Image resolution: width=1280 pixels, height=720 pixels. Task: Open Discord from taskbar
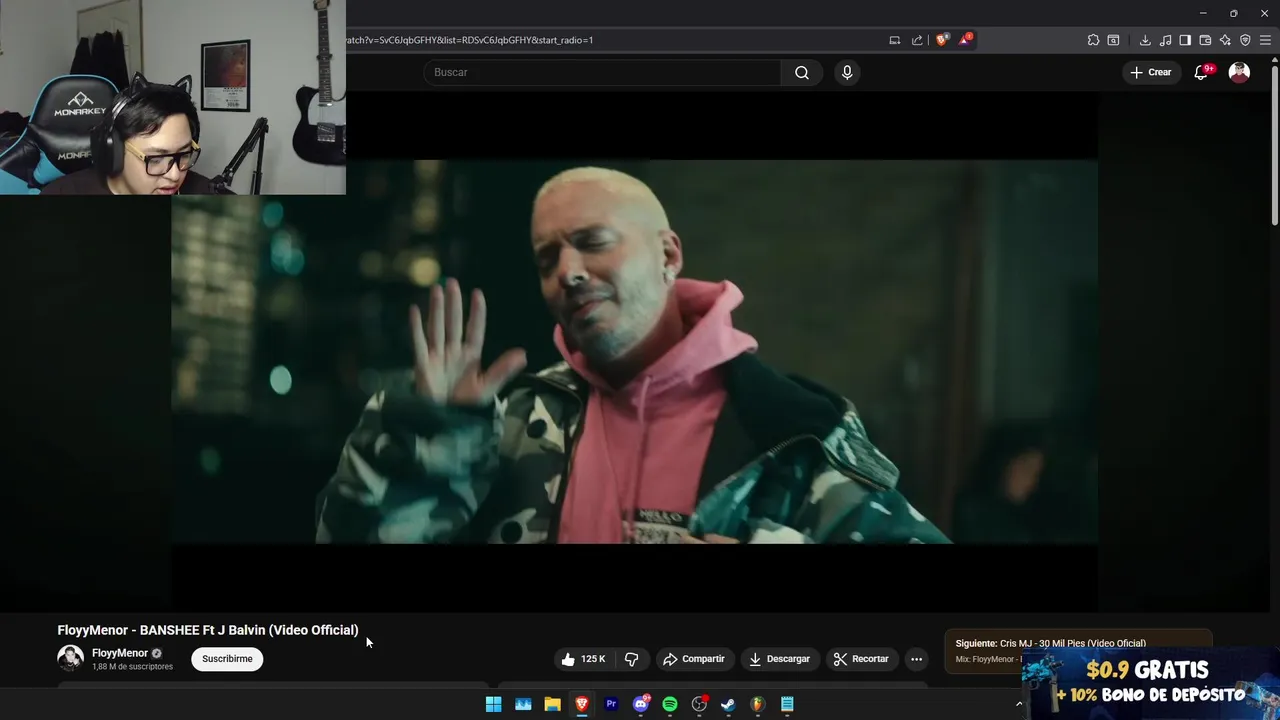tap(641, 704)
